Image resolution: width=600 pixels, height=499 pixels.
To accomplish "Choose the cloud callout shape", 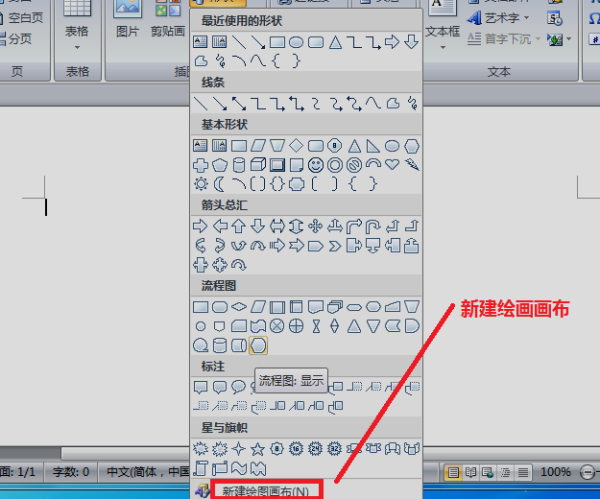I will pos(238,387).
